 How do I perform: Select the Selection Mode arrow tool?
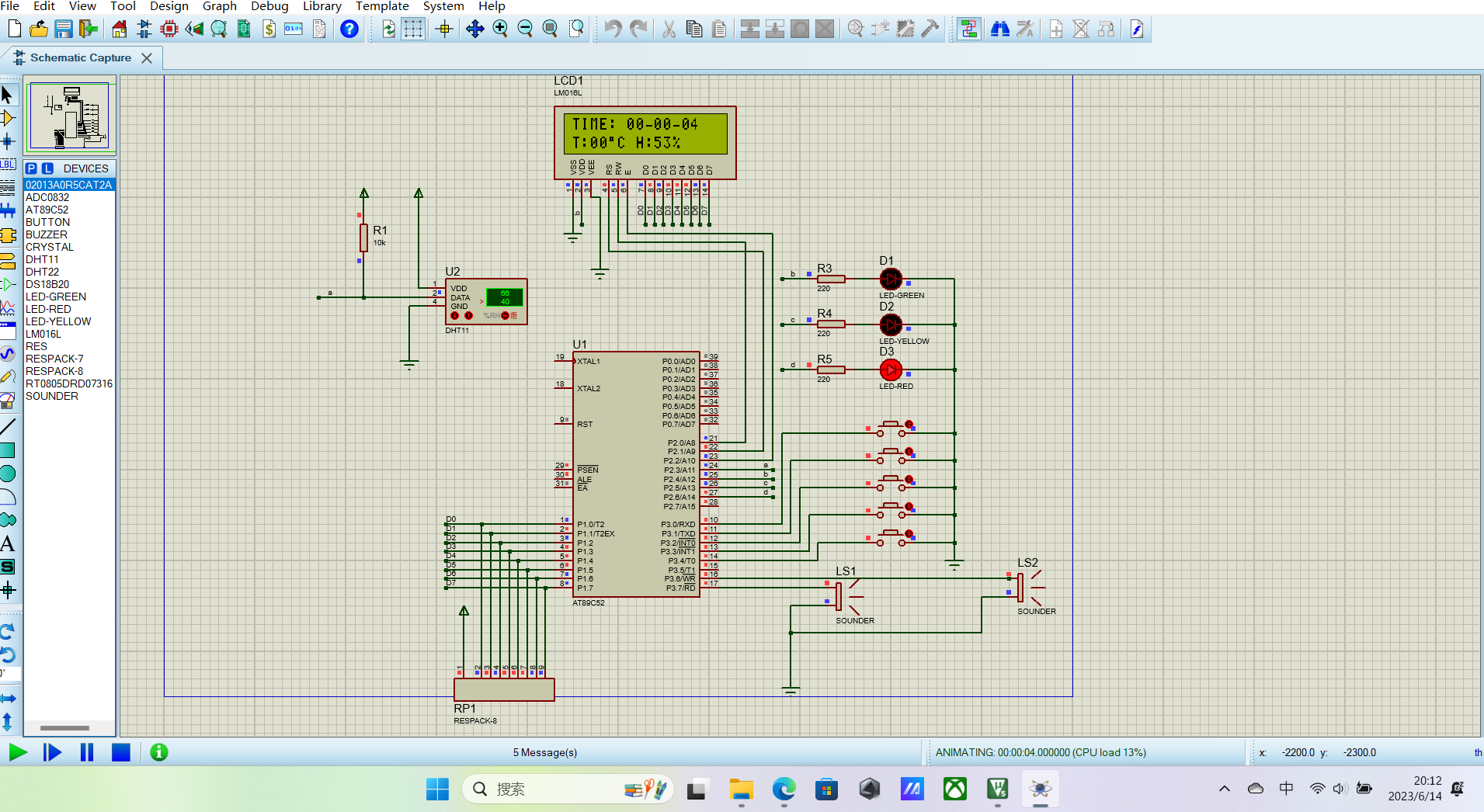(8, 95)
